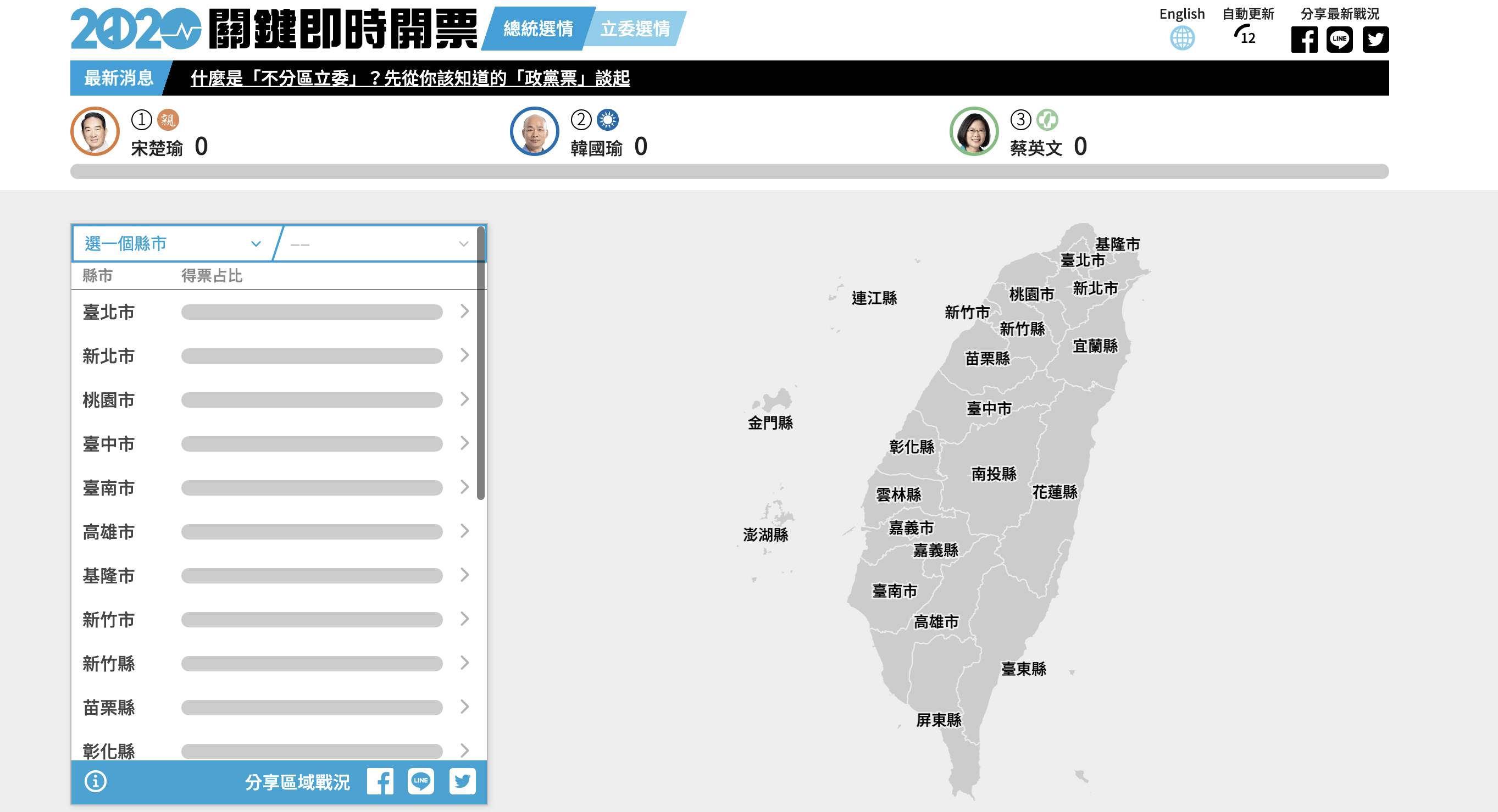Select 彰化縣 in the county list
Image resolution: width=1498 pixels, height=812 pixels.
(109, 751)
